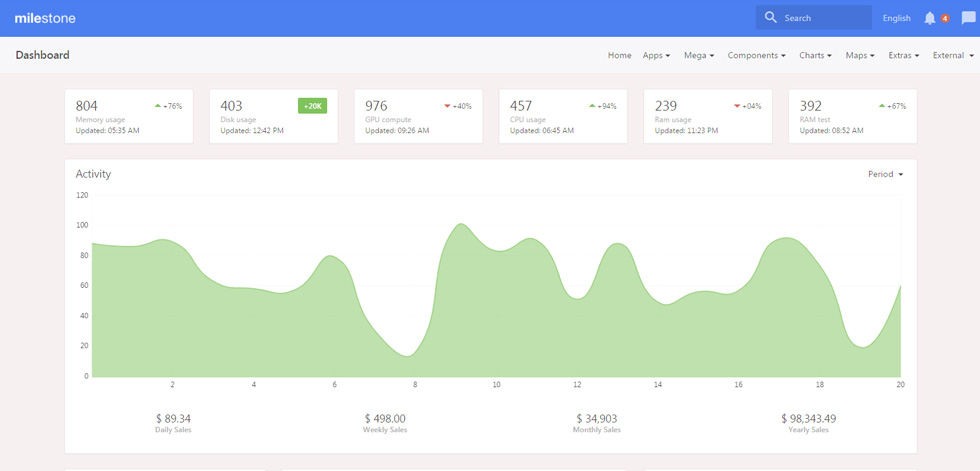980x471 pixels.
Task: Click the RAM test label
Action: (x=815, y=119)
